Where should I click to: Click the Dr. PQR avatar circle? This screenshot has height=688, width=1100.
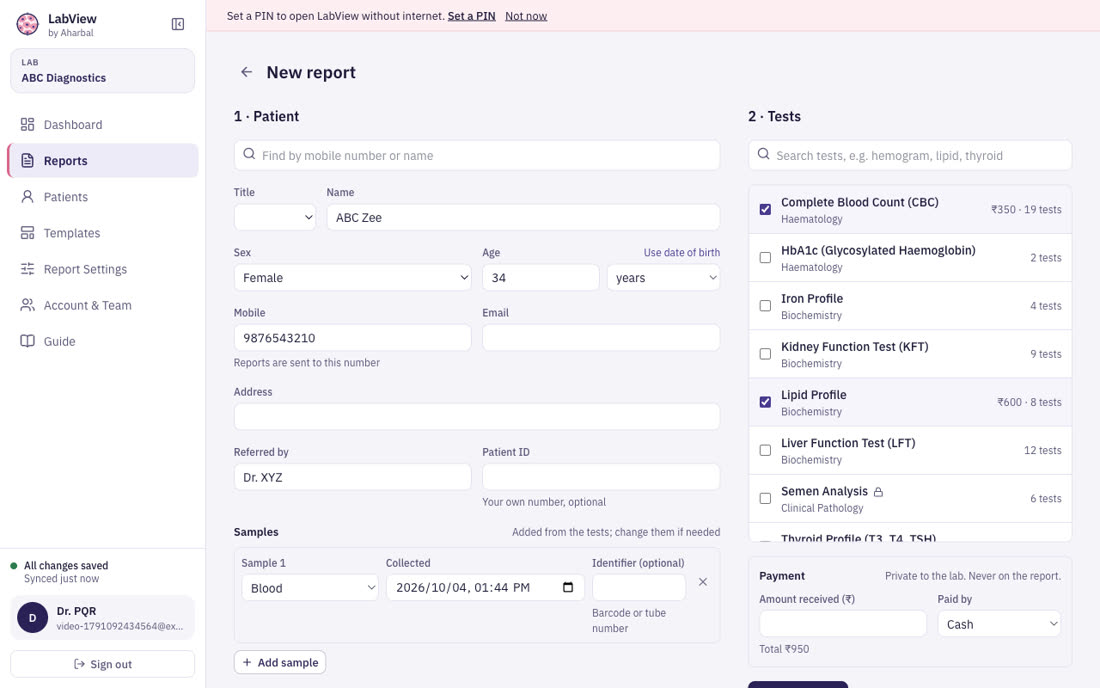coord(32,618)
